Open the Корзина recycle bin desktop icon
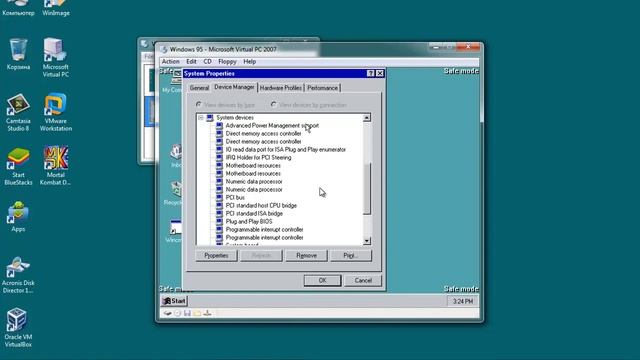Viewport: 640px width, 360px height. [18, 54]
